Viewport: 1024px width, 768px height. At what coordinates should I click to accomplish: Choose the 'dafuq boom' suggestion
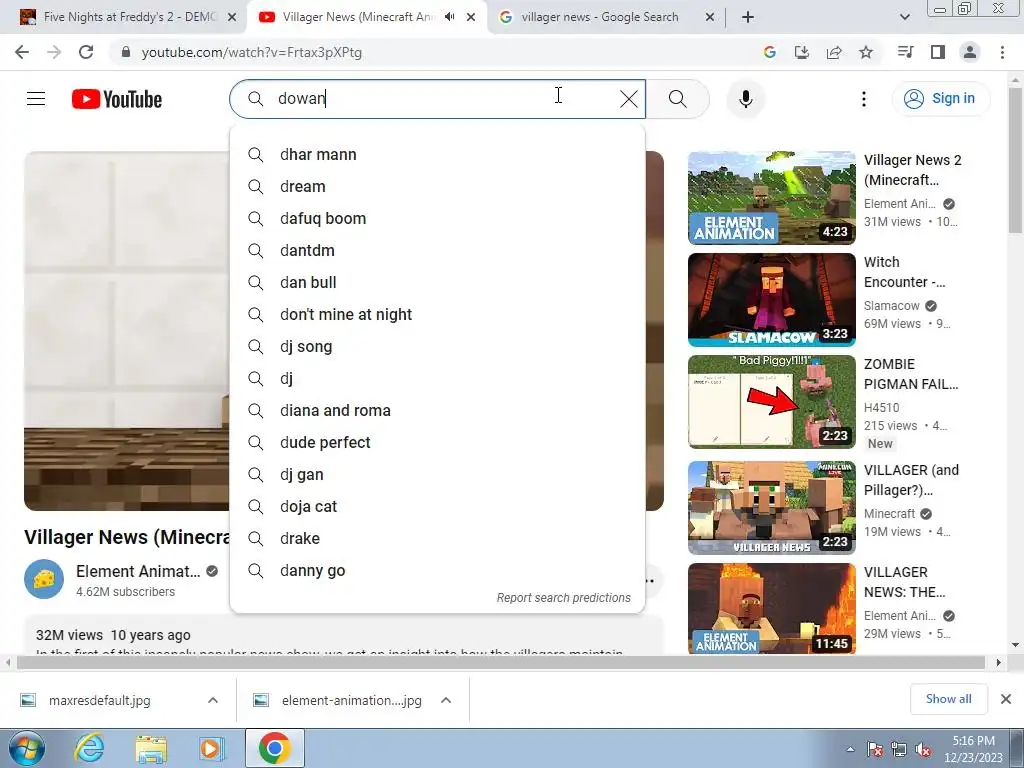(x=438, y=219)
